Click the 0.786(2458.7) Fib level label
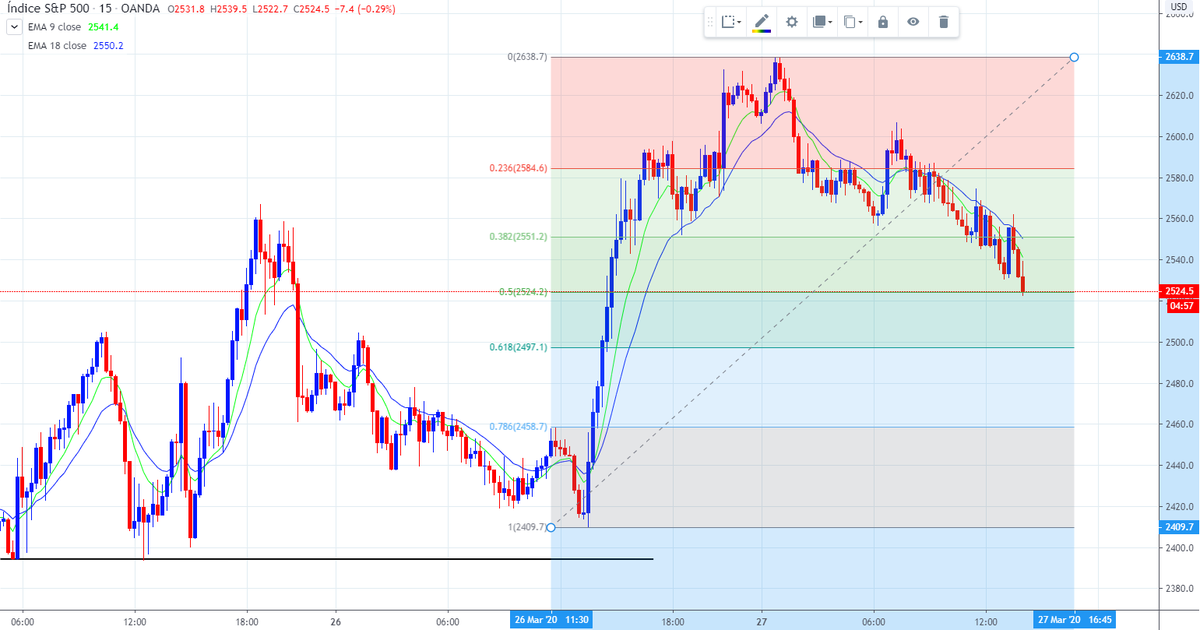This screenshot has width=1200, height=630. 518,426
